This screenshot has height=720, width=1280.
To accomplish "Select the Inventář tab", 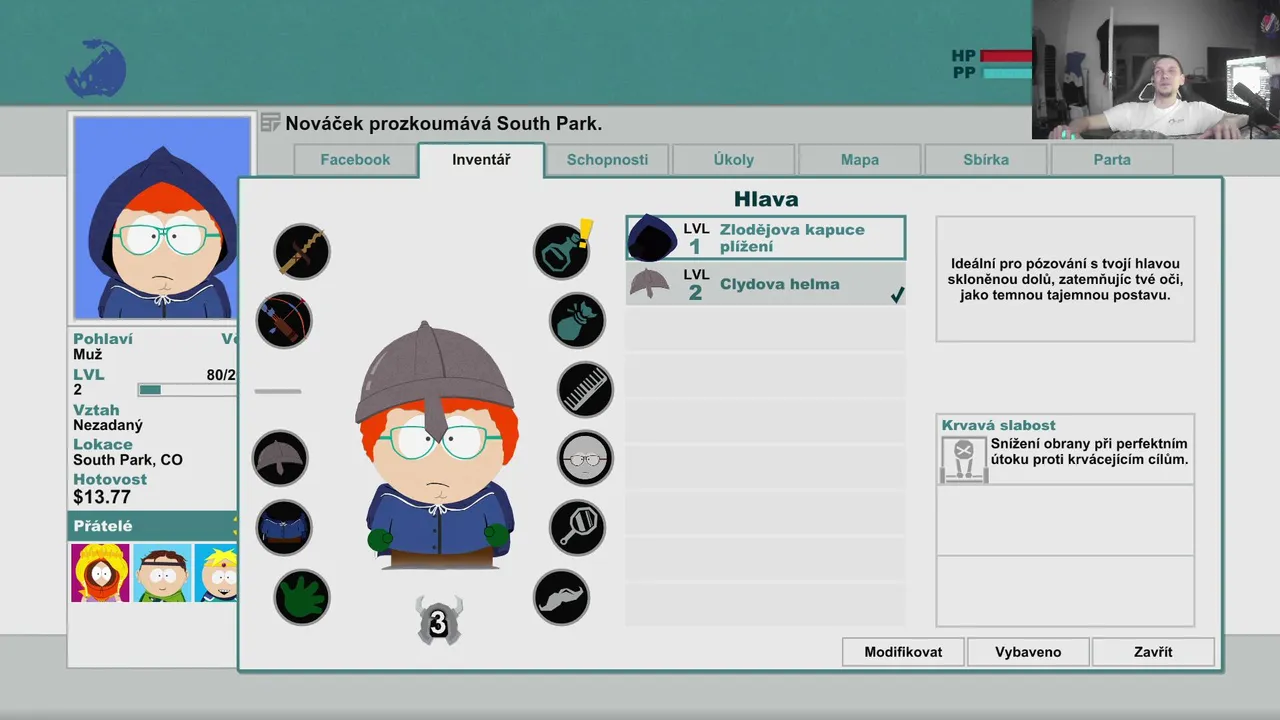I will click(x=481, y=160).
